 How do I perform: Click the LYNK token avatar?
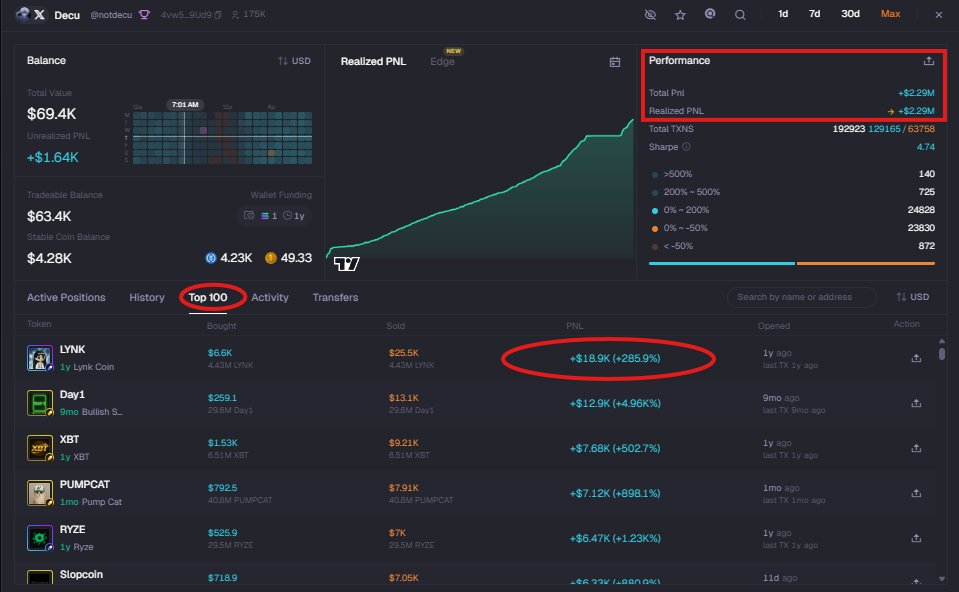40,358
